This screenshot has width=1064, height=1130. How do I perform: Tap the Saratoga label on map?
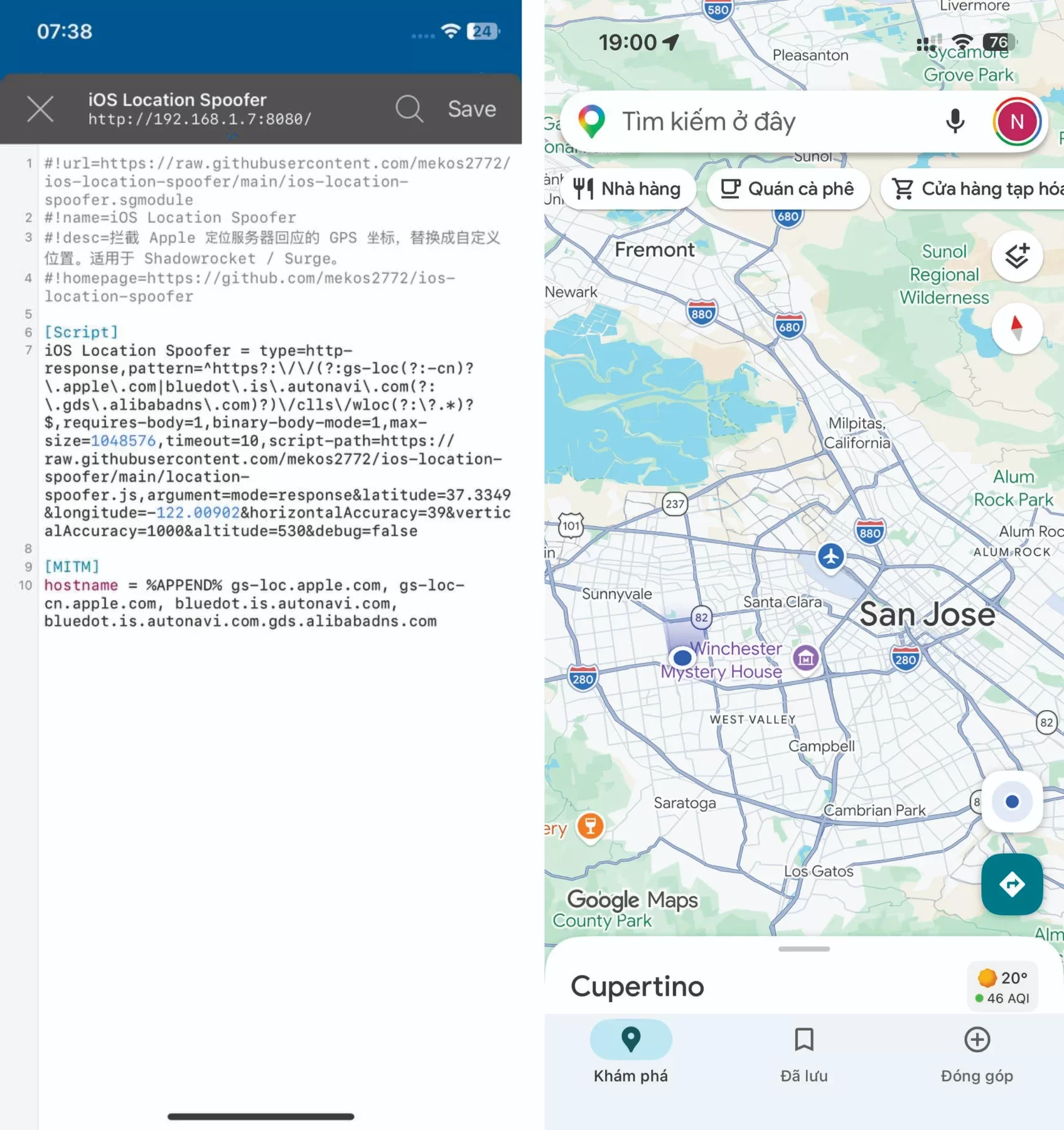684,803
